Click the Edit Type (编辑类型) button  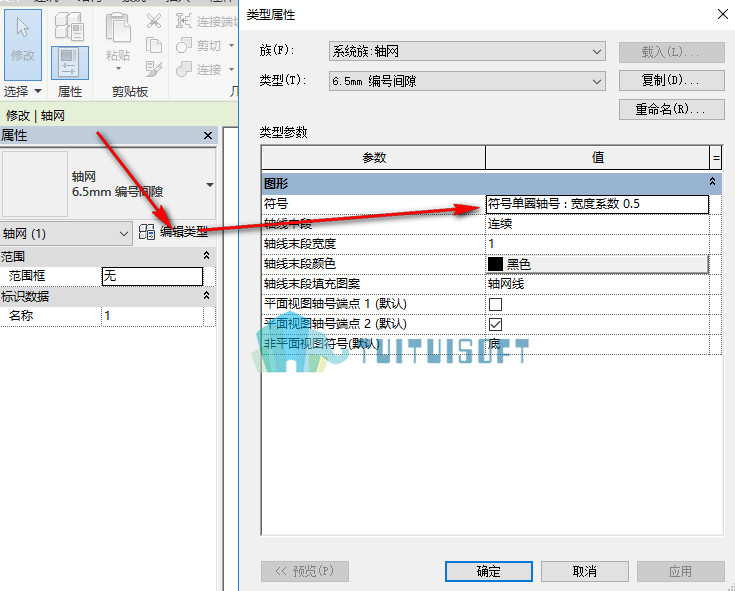(173, 232)
